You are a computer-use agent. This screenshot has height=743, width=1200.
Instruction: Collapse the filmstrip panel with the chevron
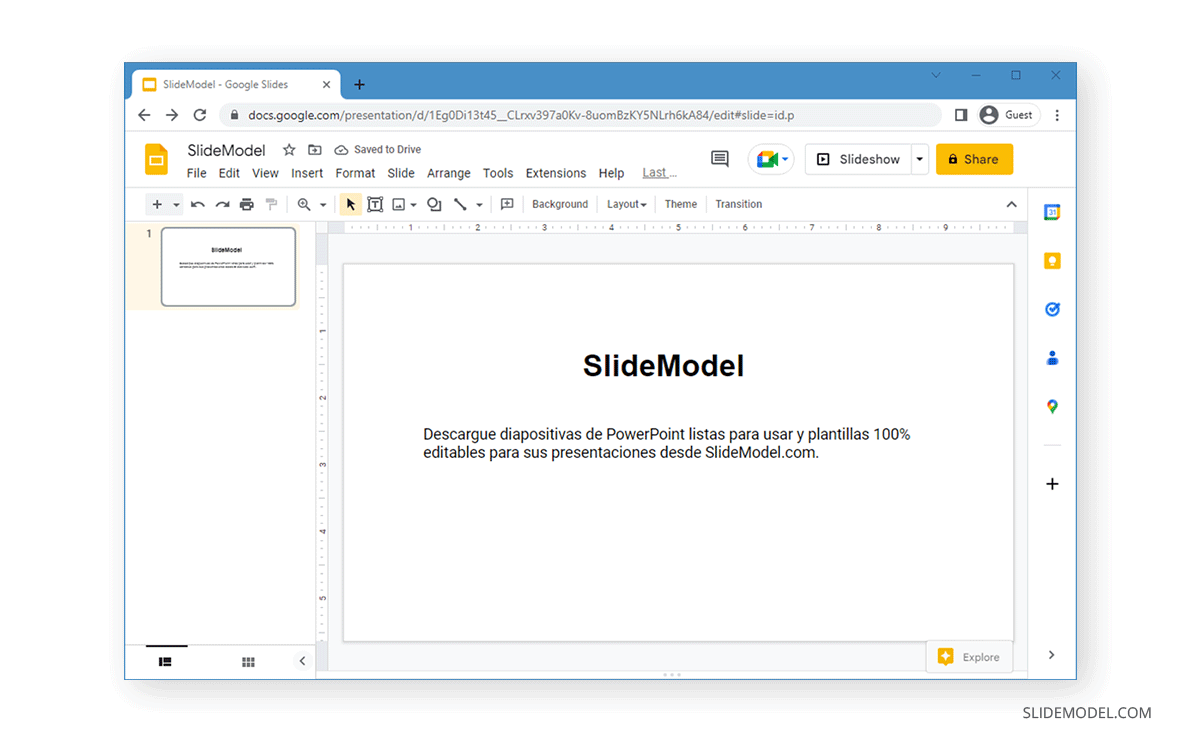(x=302, y=661)
